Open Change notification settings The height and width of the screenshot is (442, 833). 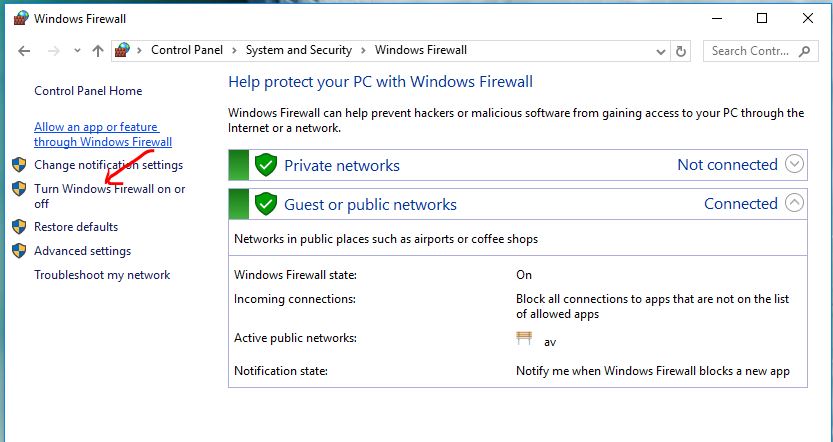click(108, 165)
